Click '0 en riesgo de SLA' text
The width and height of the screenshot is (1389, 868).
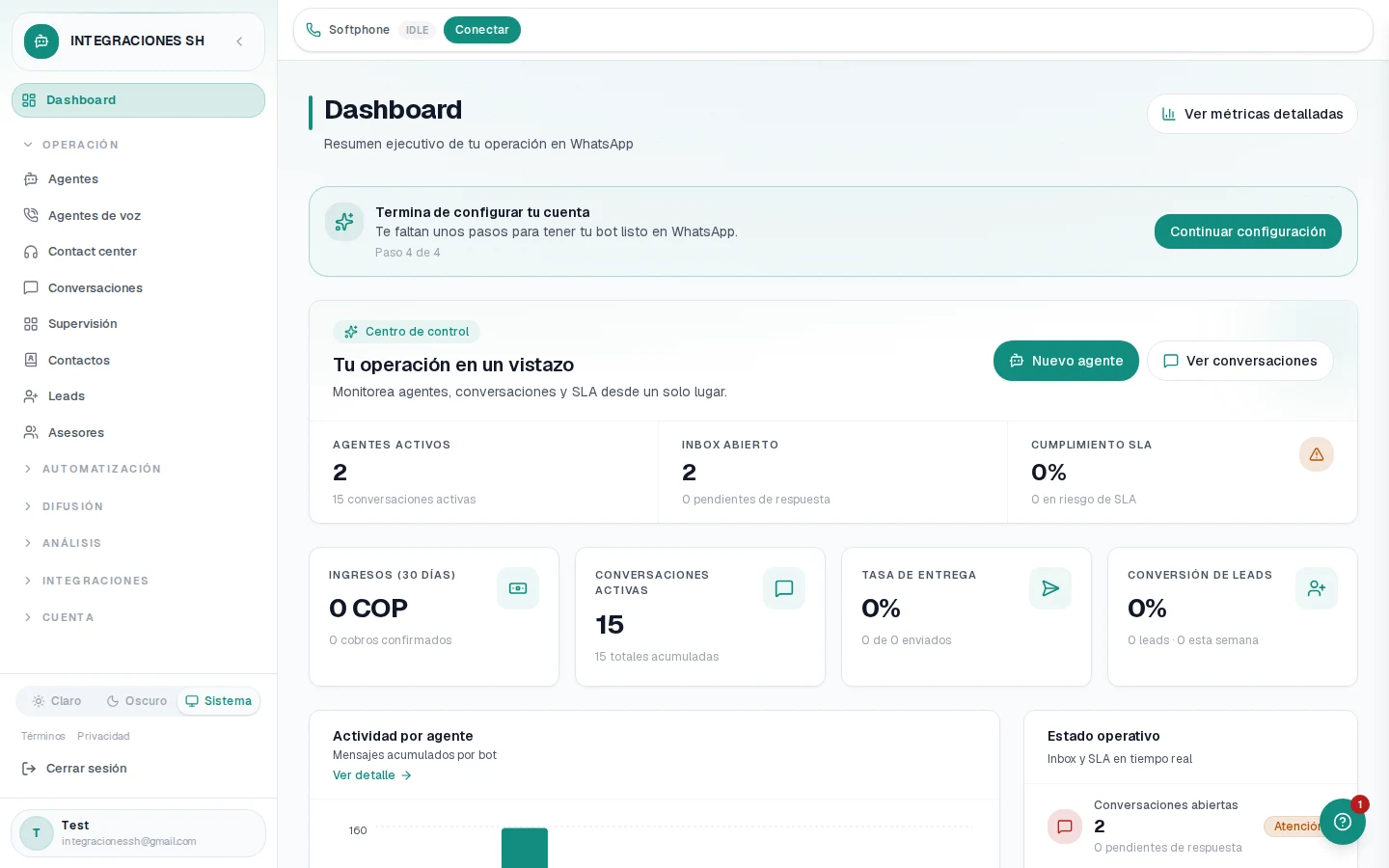click(1083, 500)
